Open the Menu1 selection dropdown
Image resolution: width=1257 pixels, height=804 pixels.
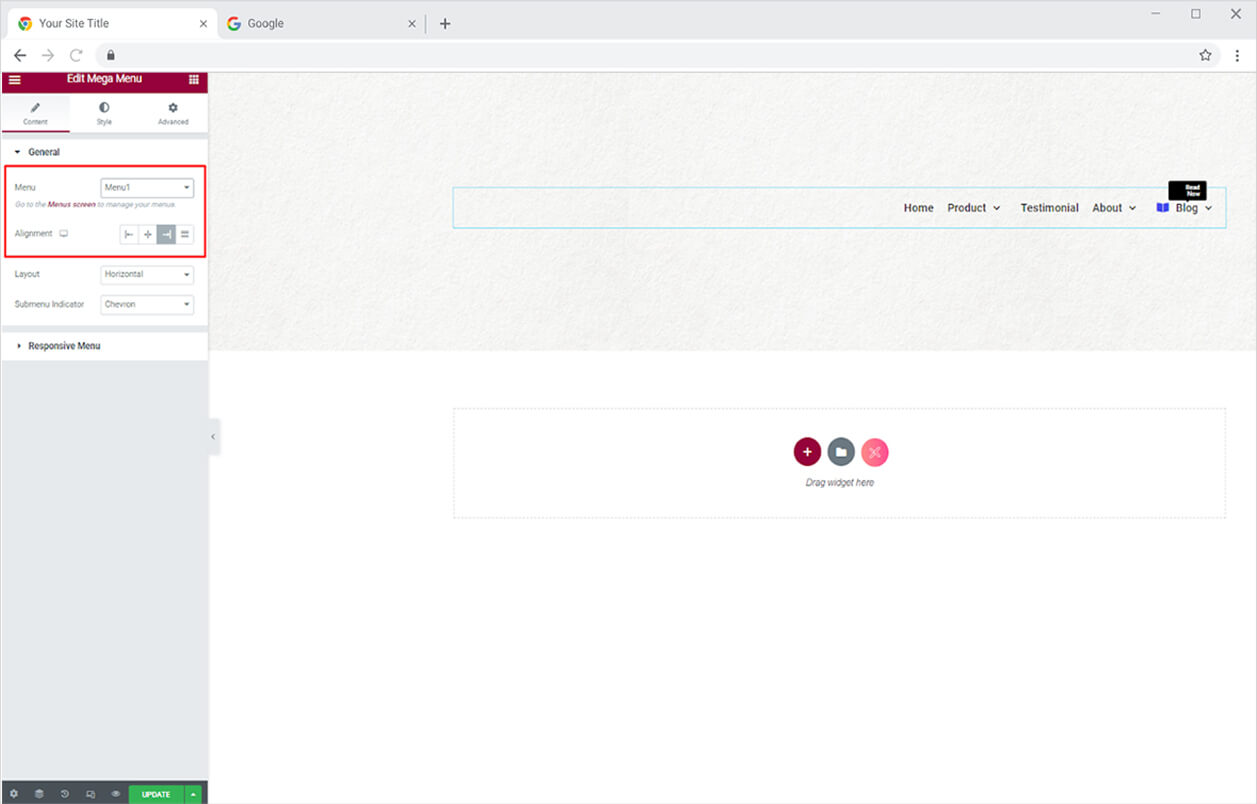click(147, 188)
